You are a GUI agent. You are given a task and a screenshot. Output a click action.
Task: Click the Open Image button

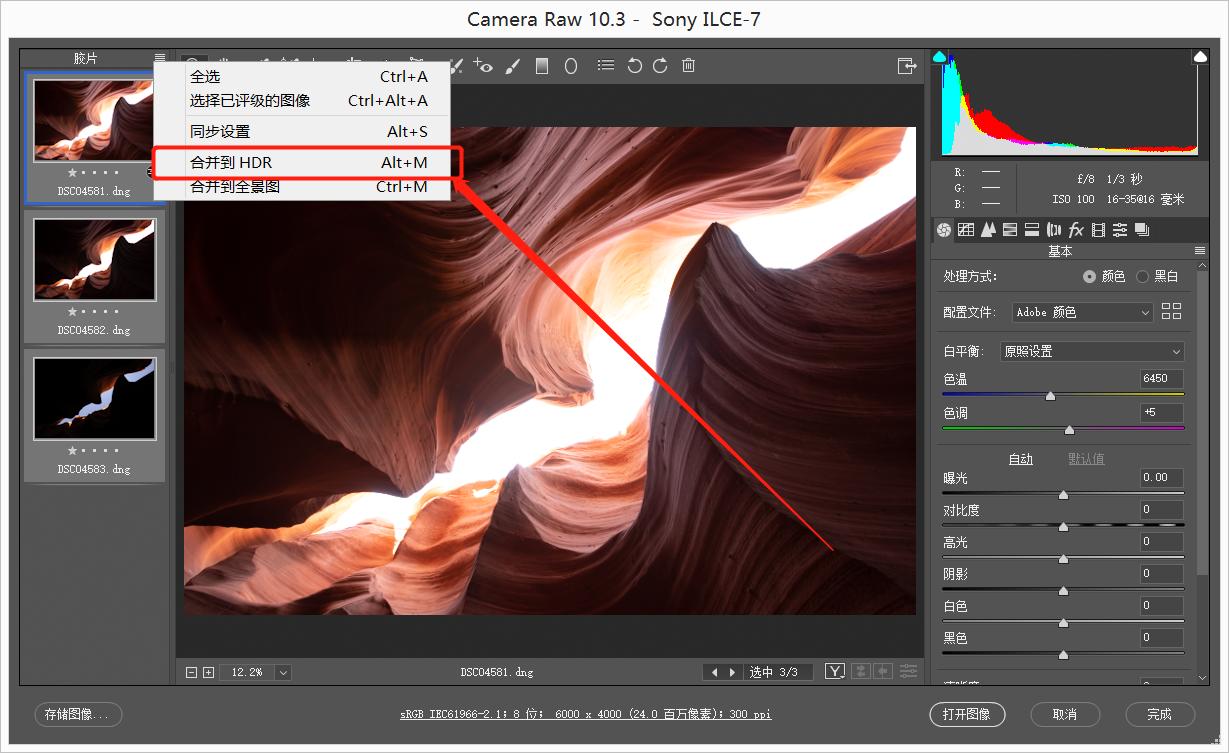967,714
